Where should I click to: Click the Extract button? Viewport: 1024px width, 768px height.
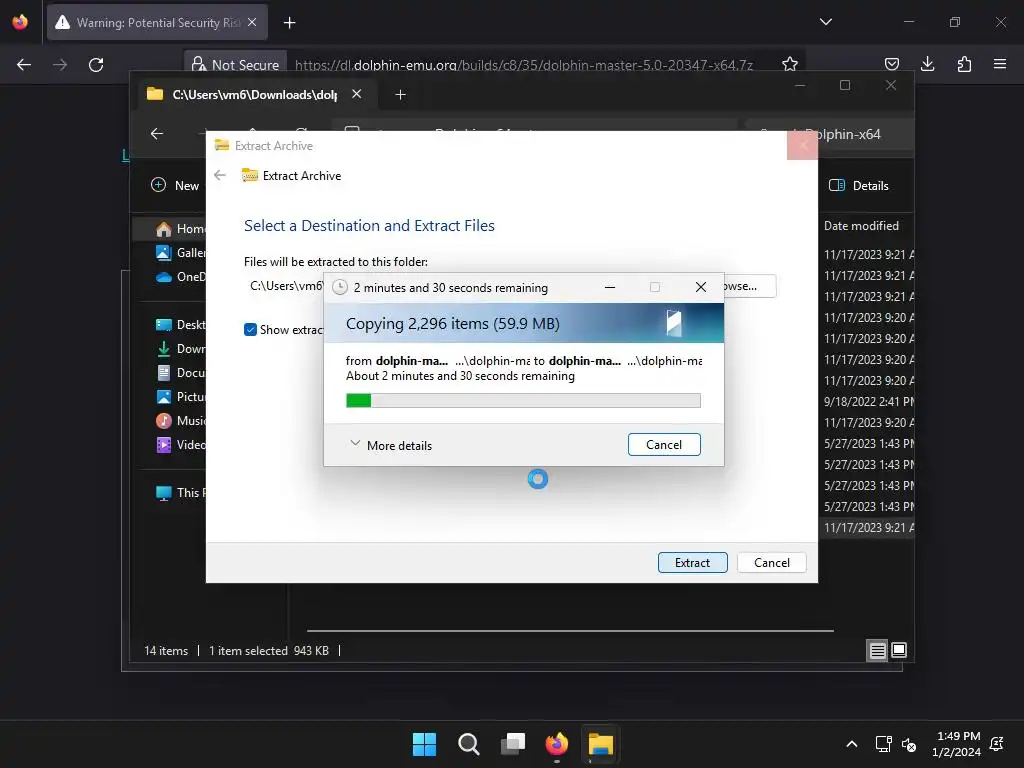692,562
